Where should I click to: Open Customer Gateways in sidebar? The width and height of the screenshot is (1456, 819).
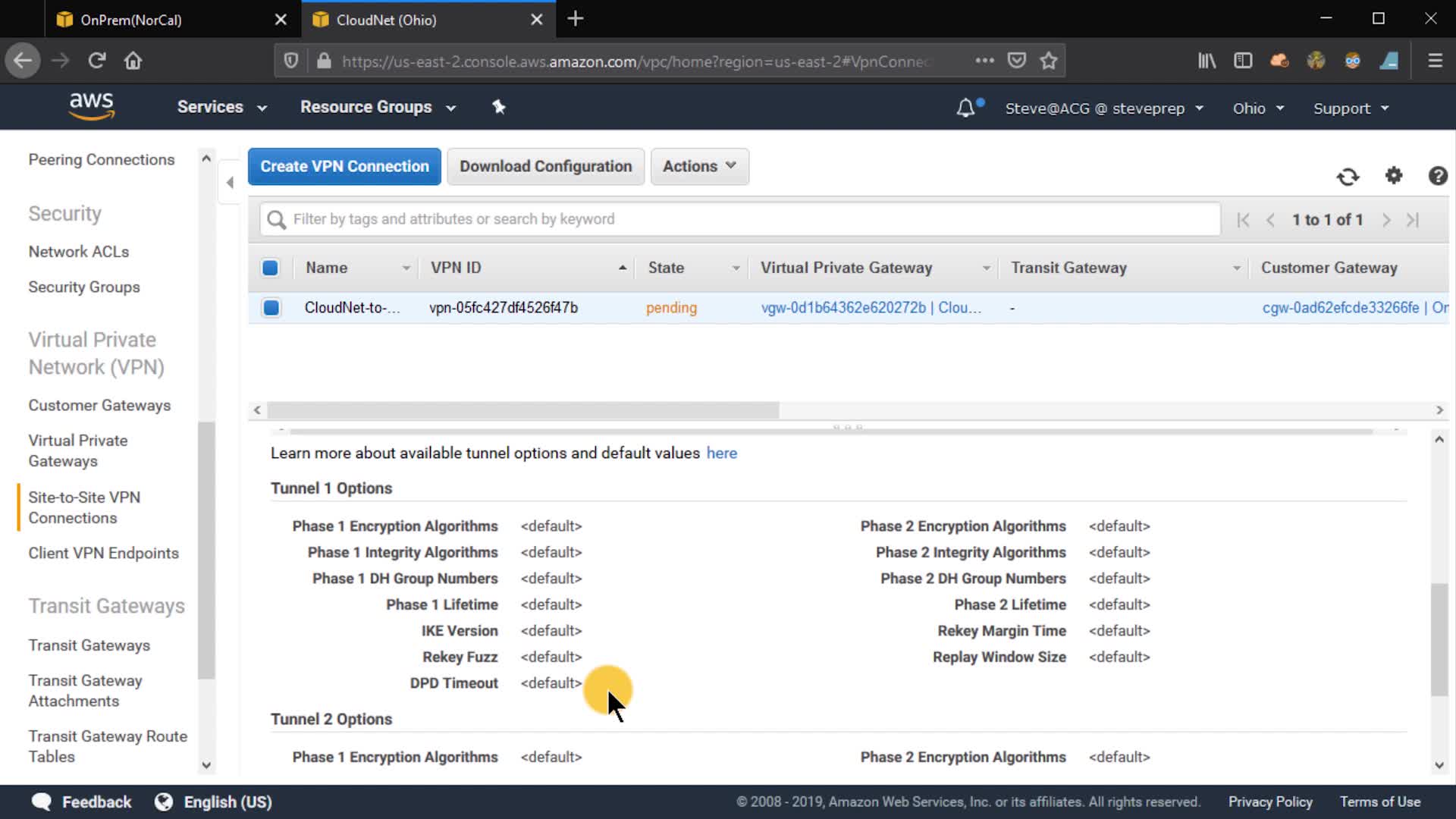click(99, 406)
